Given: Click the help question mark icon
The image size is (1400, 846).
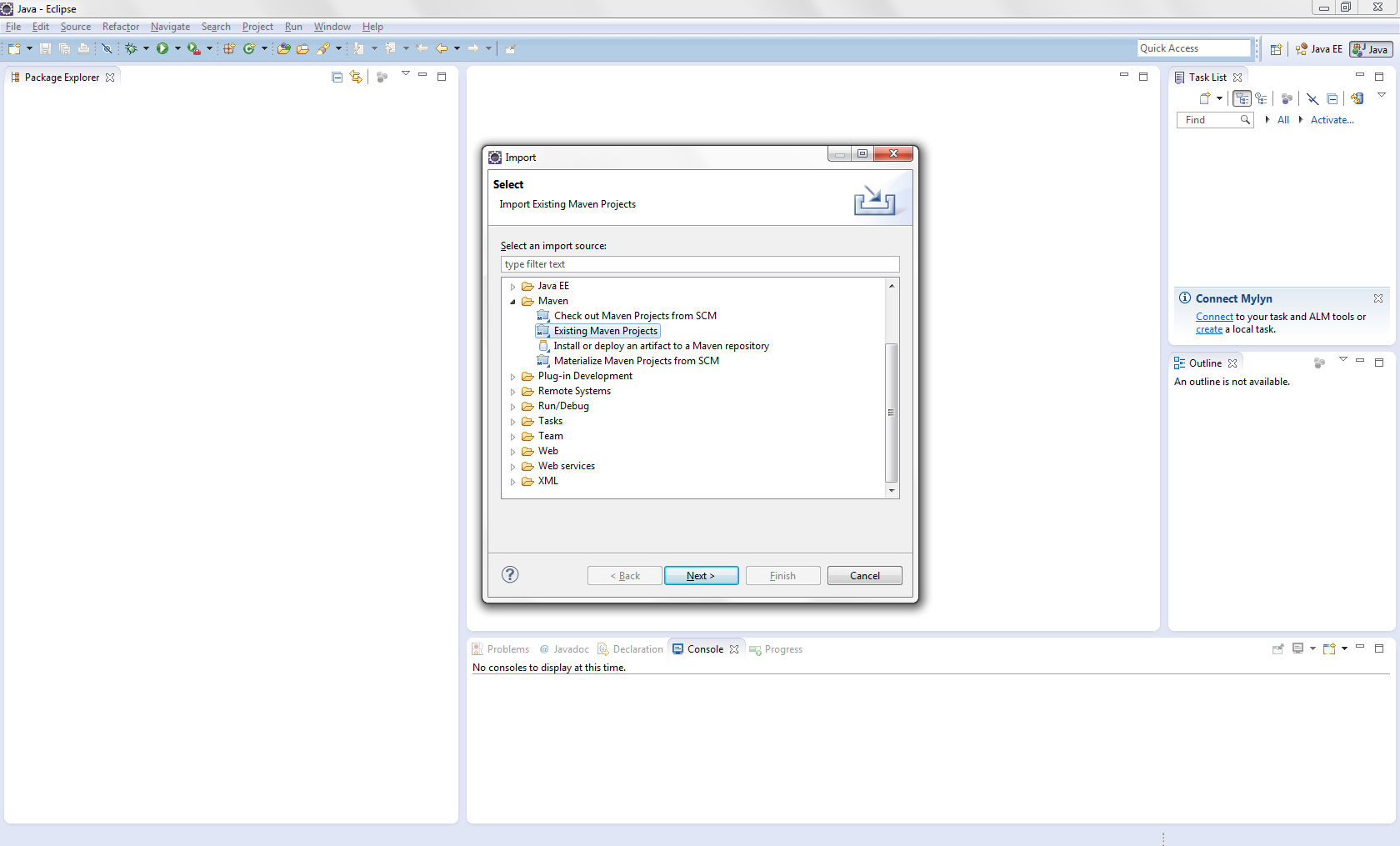Looking at the screenshot, I should [x=510, y=574].
